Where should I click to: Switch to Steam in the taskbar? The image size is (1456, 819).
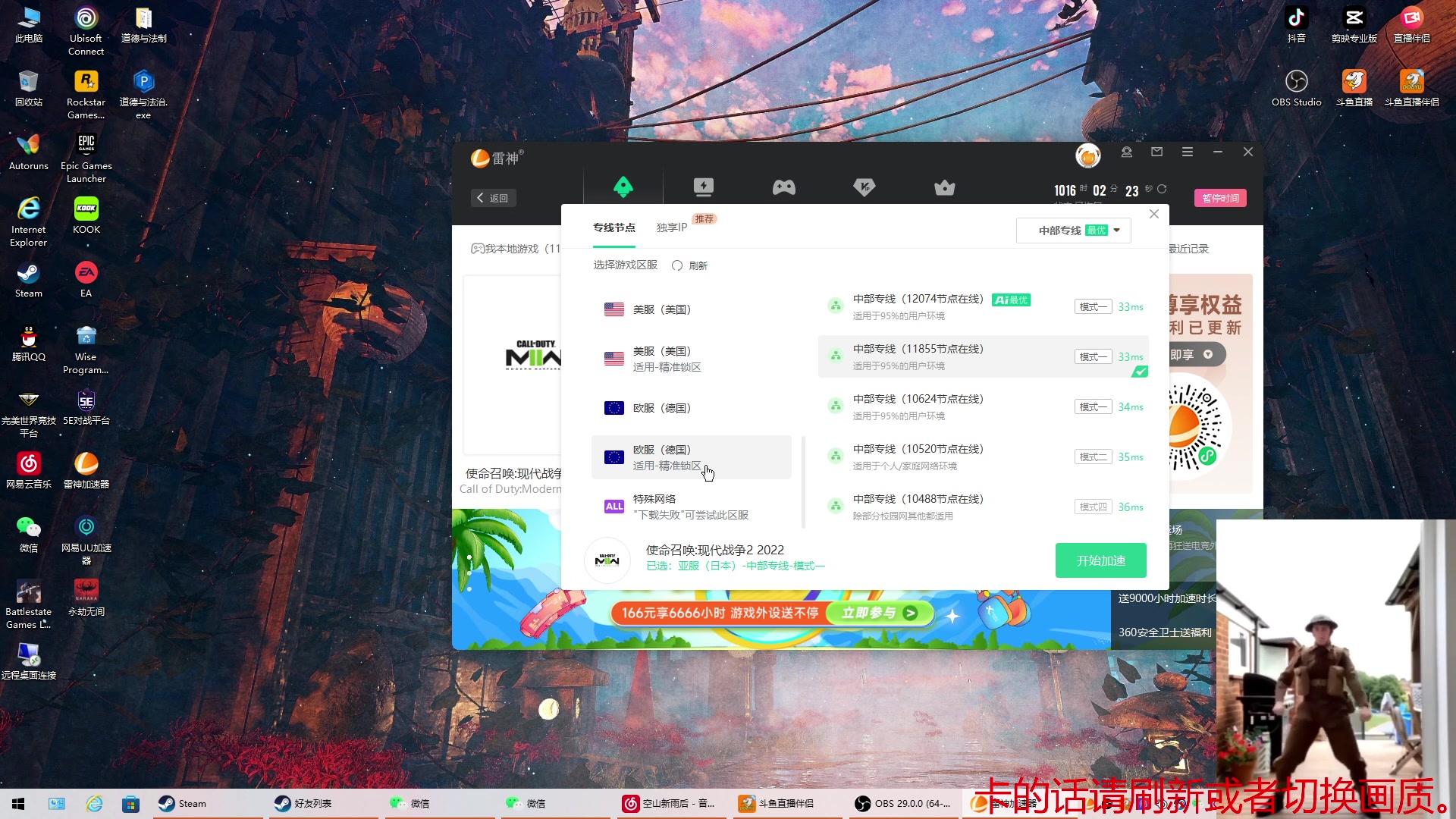pos(208,804)
